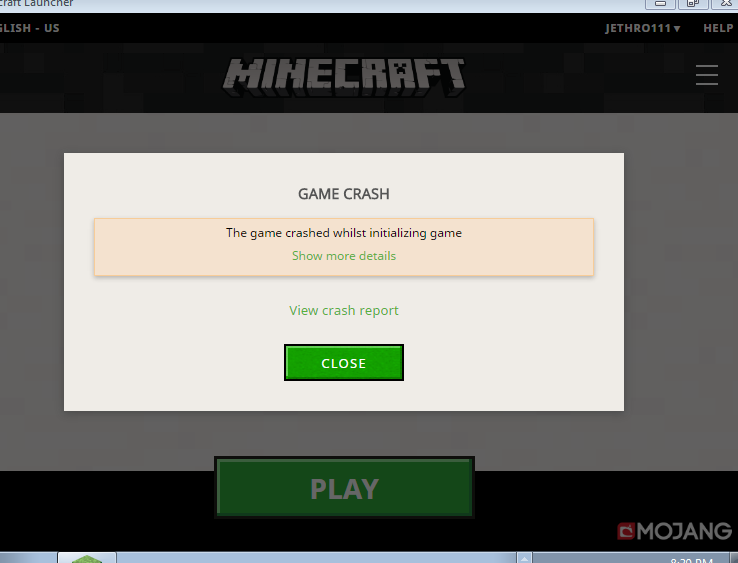Open the HELP menu
The width and height of the screenshot is (738, 563).
point(718,28)
